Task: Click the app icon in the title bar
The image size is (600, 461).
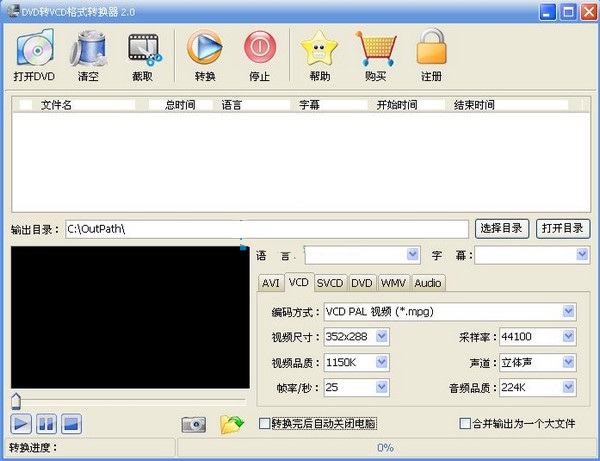Action: click(13, 11)
